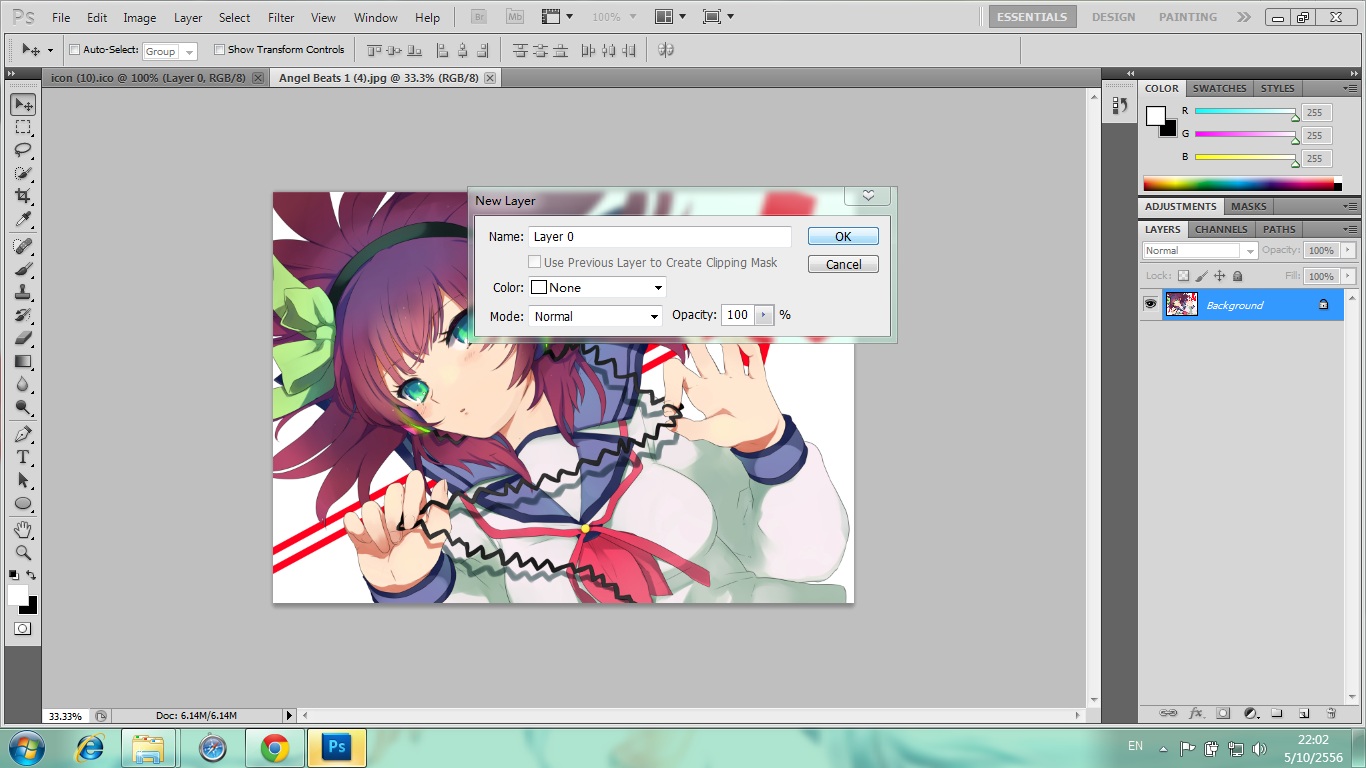Select the Dodge tool
Screen dimensions: 1366x768
click(x=23, y=407)
